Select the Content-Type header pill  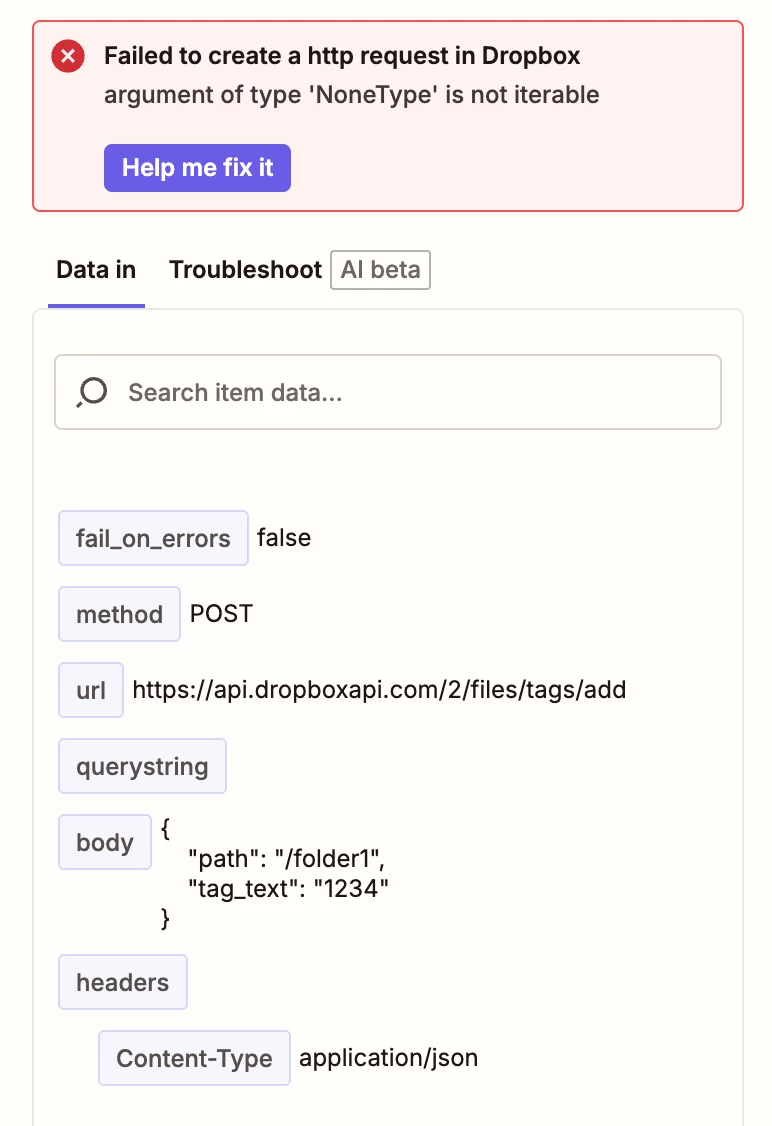pyautogui.click(x=194, y=1058)
